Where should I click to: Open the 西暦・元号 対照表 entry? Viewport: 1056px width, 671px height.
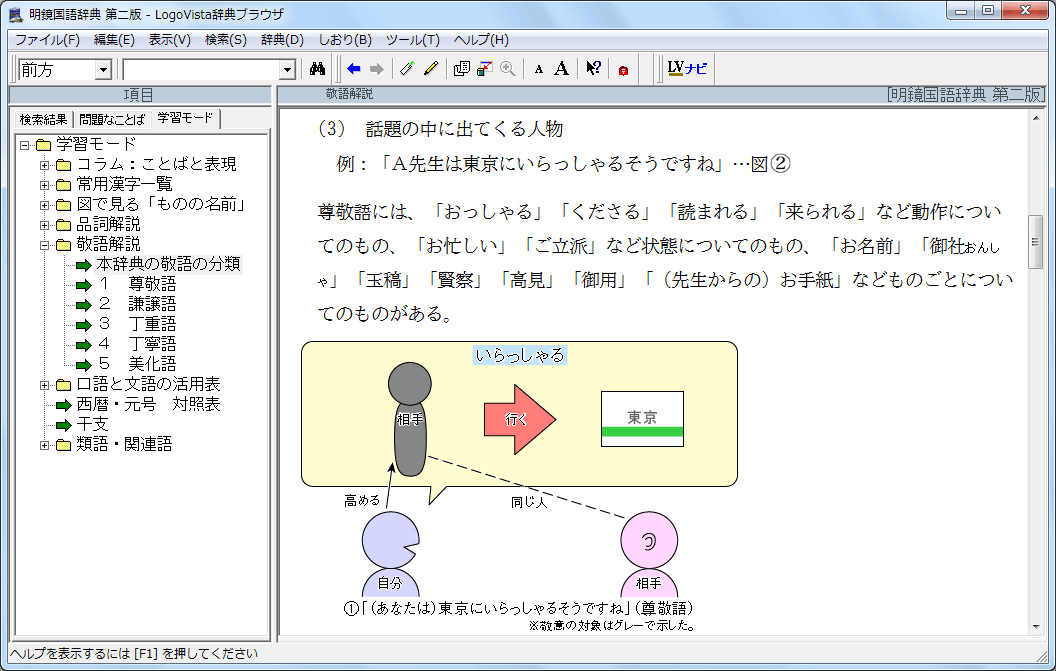(148, 404)
